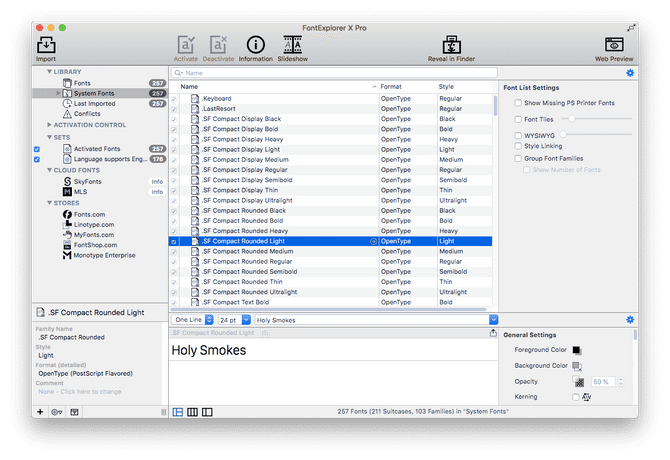670x460 pixels.
Task: Click the Deactivate font icon
Action: 218,45
